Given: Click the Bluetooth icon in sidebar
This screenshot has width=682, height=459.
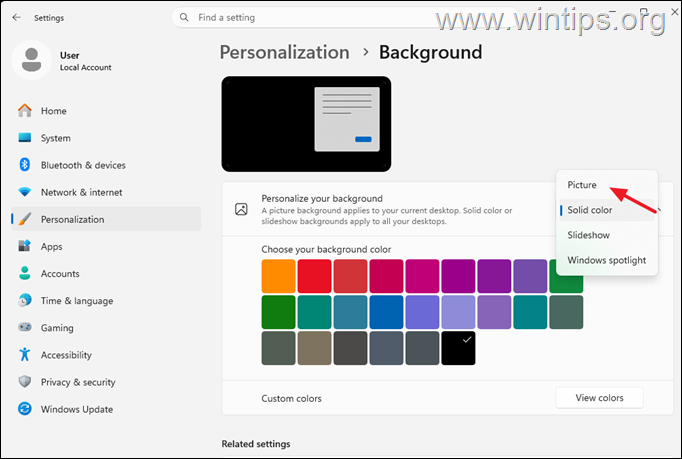Looking at the screenshot, I should click(25, 165).
